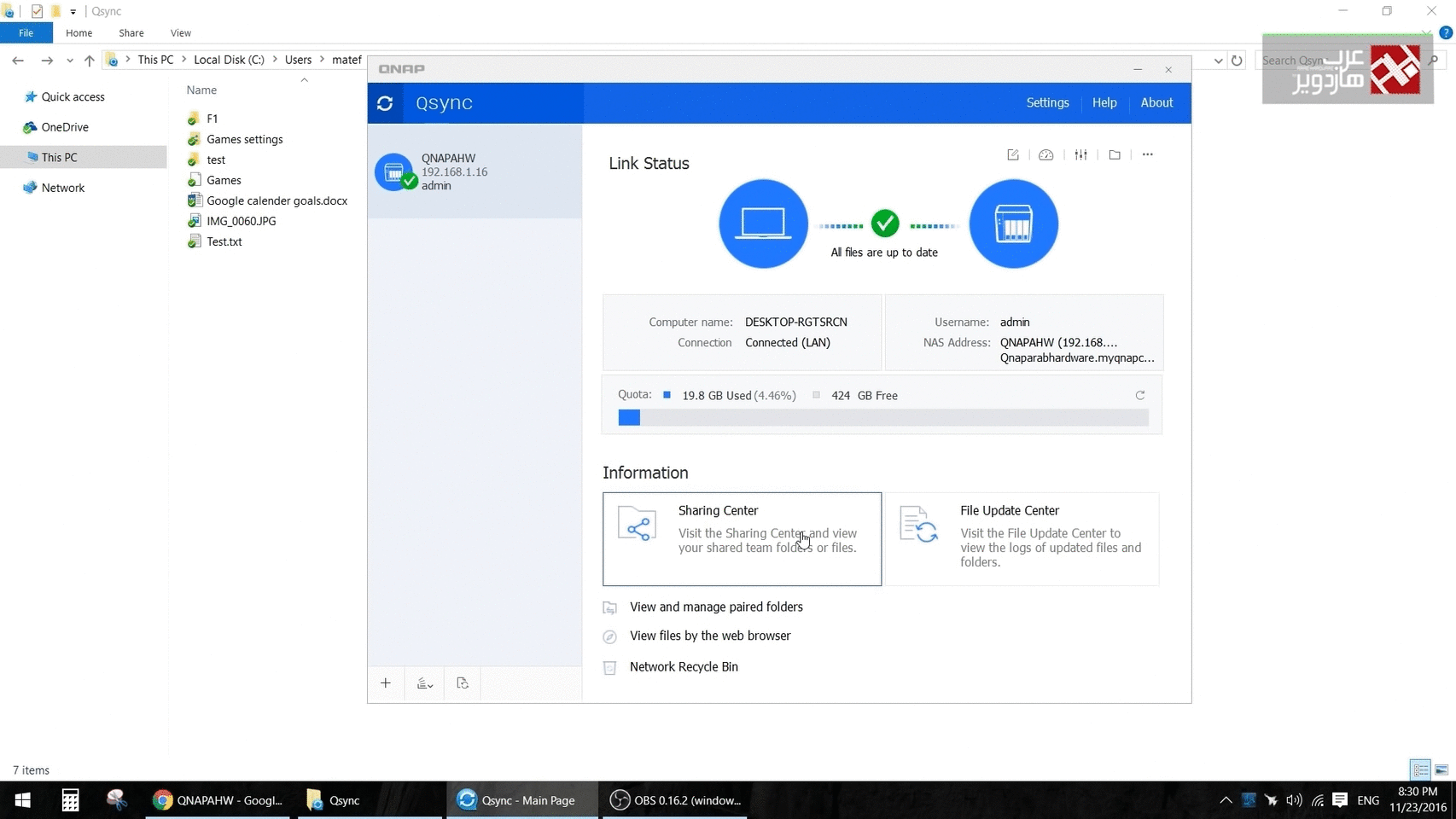Click the quota usage progress bar
Image resolution: width=1456 pixels, height=819 pixels.
coord(883,417)
